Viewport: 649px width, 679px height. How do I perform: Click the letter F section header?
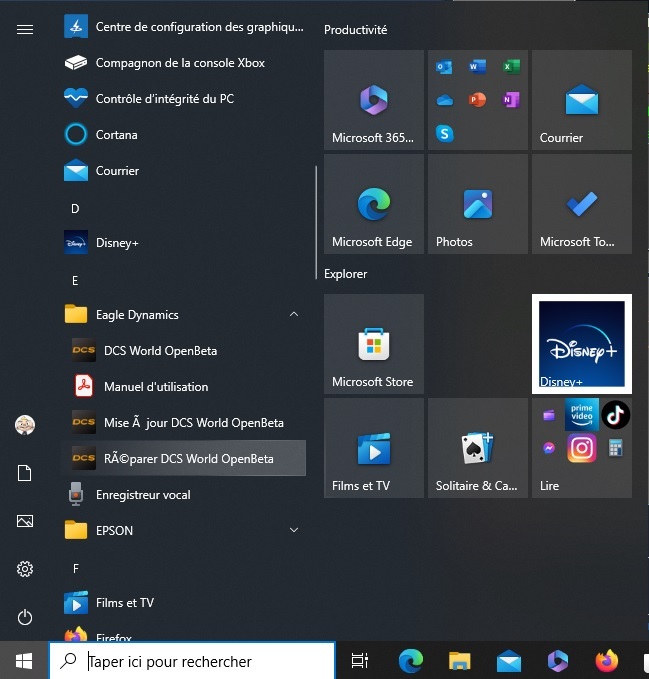pos(75,568)
